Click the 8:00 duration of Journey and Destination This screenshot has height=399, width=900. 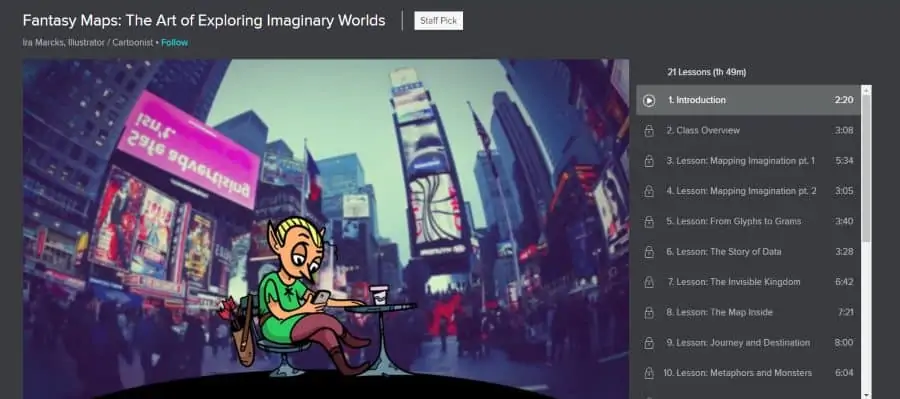[844, 343]
